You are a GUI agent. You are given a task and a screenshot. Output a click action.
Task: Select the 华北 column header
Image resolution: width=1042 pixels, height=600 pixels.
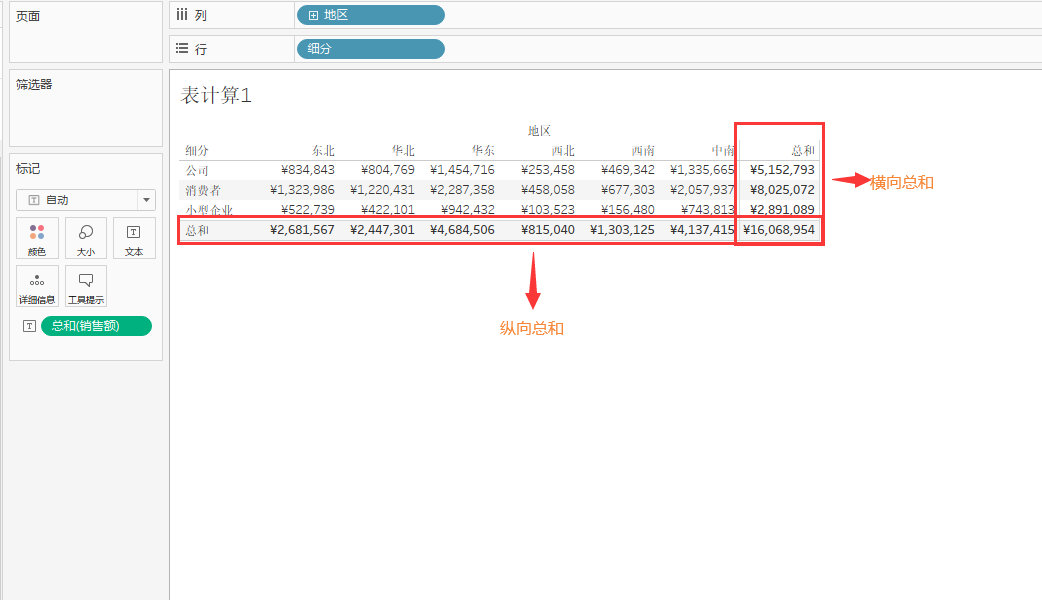pyautogui.click(x=403, y=150)
